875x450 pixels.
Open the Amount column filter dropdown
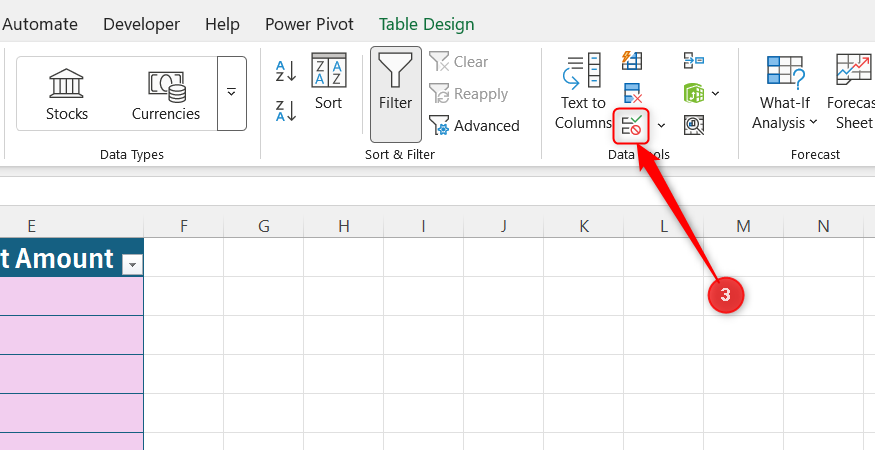click(132, 265)
